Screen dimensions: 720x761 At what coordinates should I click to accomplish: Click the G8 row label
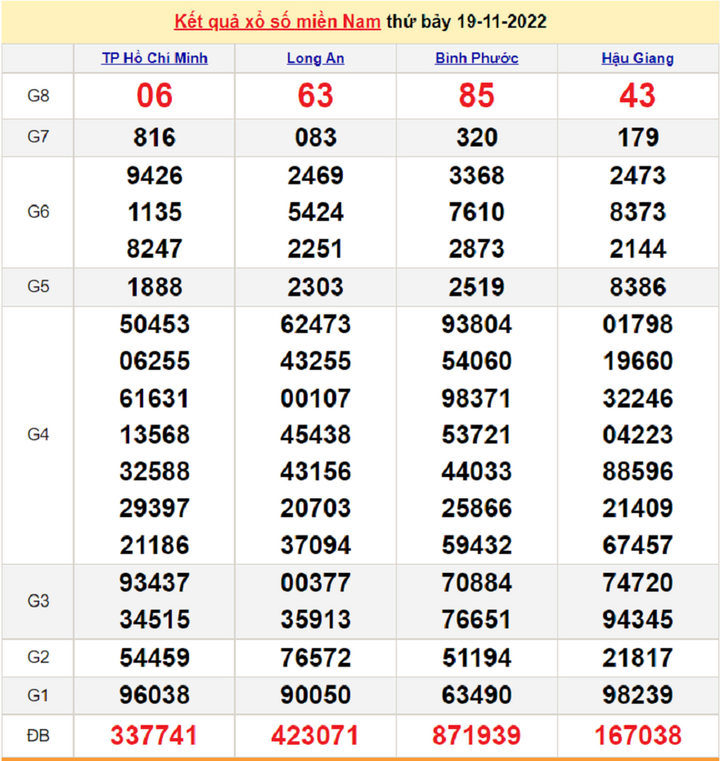38,96
